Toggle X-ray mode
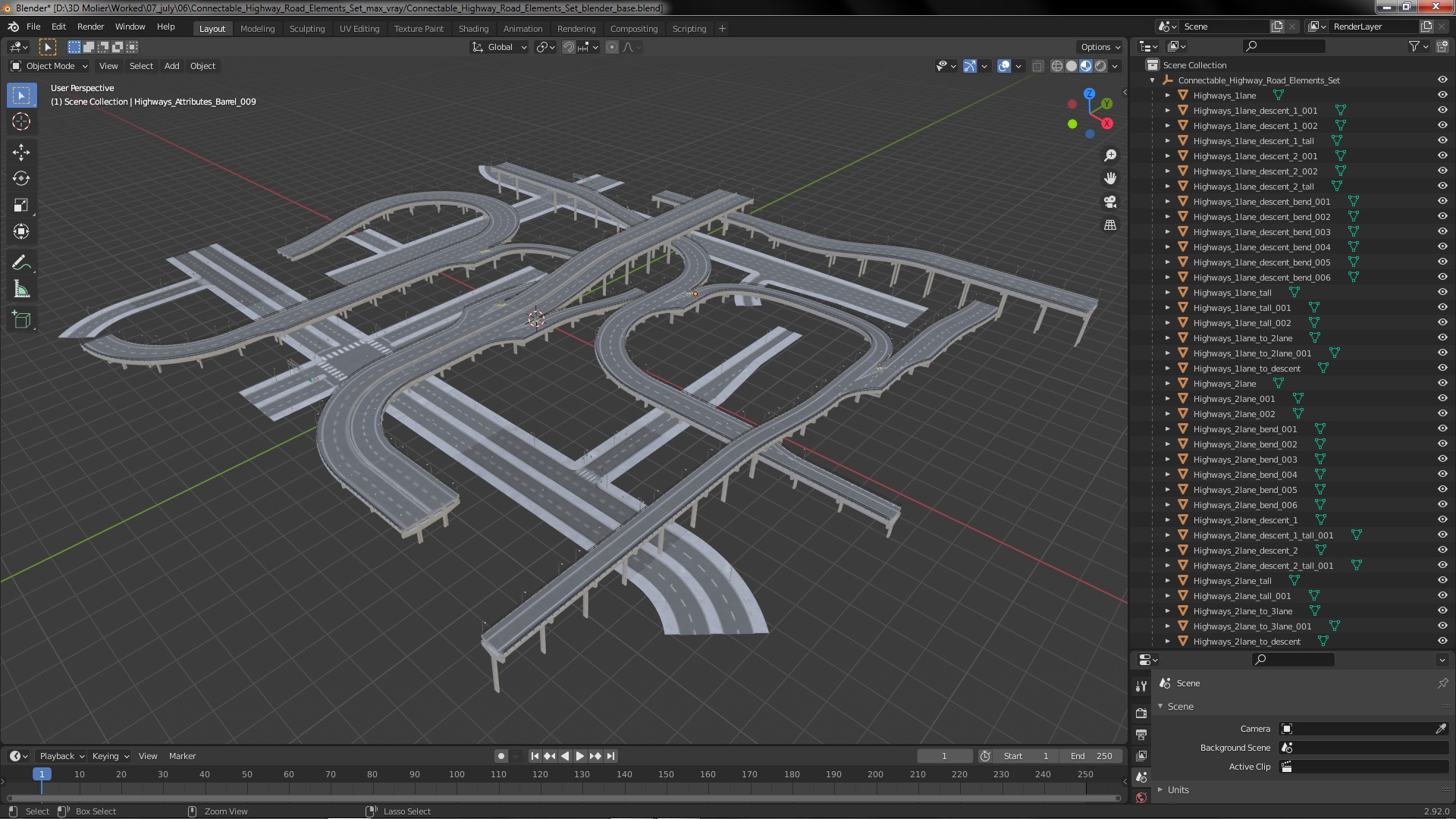Image resolution: width=1456 pixels, height=819 pixels. click(x=1037, y=66)
